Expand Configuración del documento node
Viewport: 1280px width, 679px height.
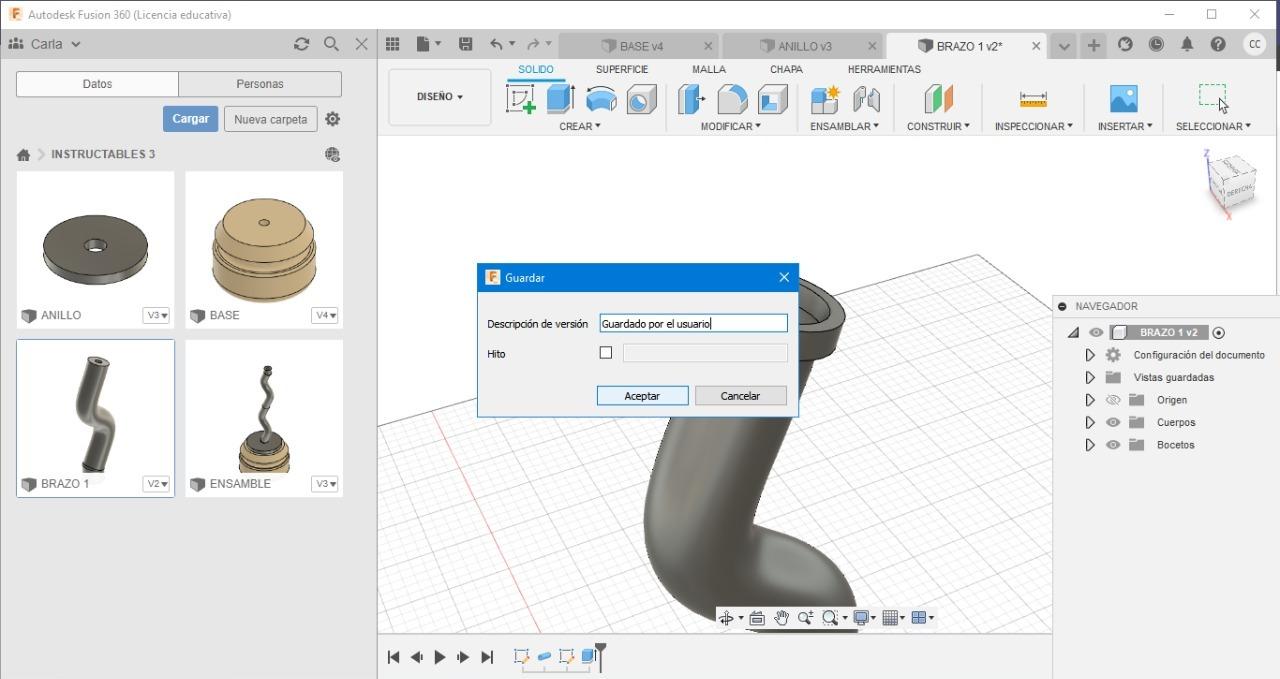tap(1090, 355)
